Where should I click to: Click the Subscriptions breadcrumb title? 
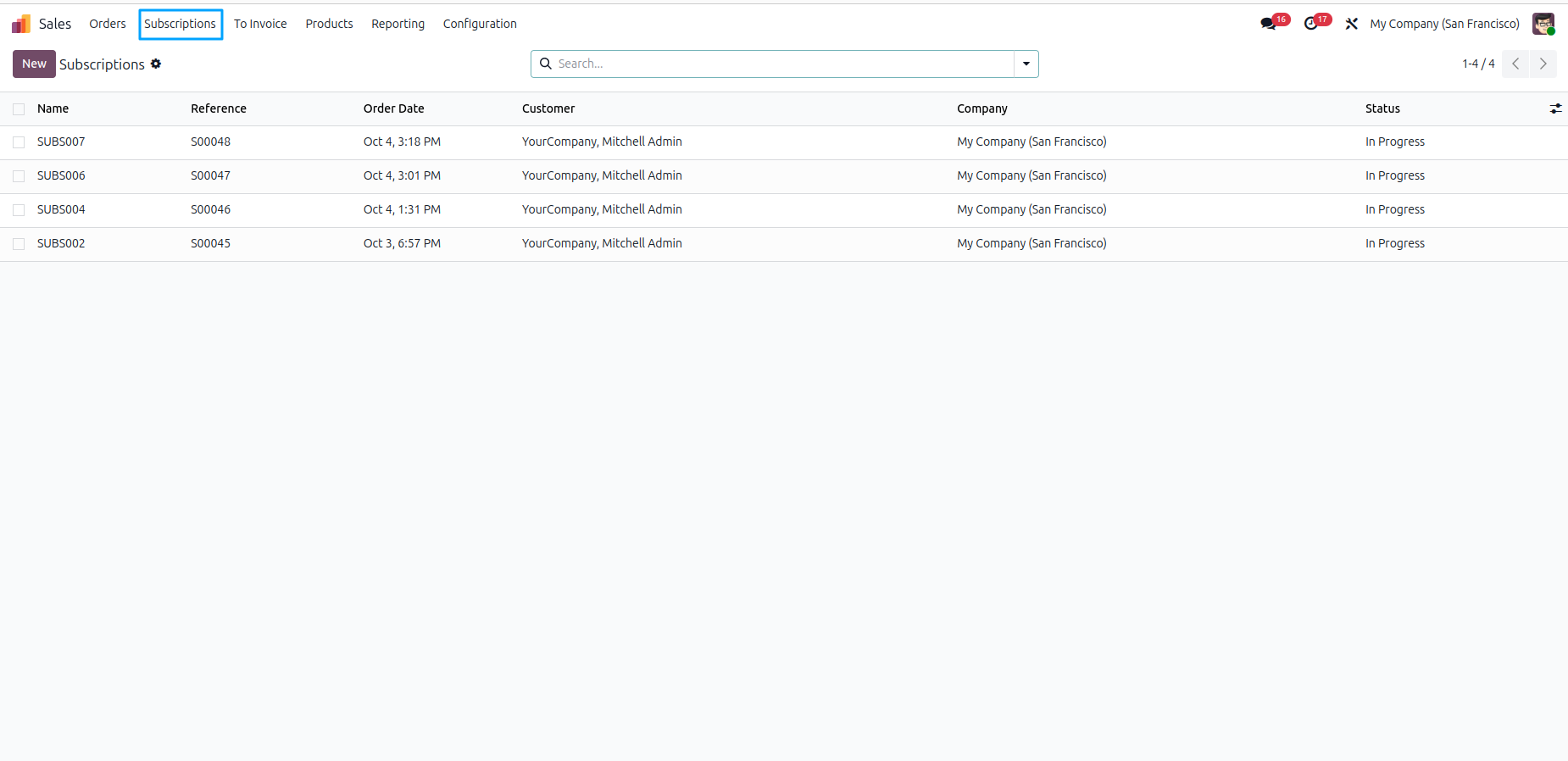pyautogui.click(x=102, y=64)
